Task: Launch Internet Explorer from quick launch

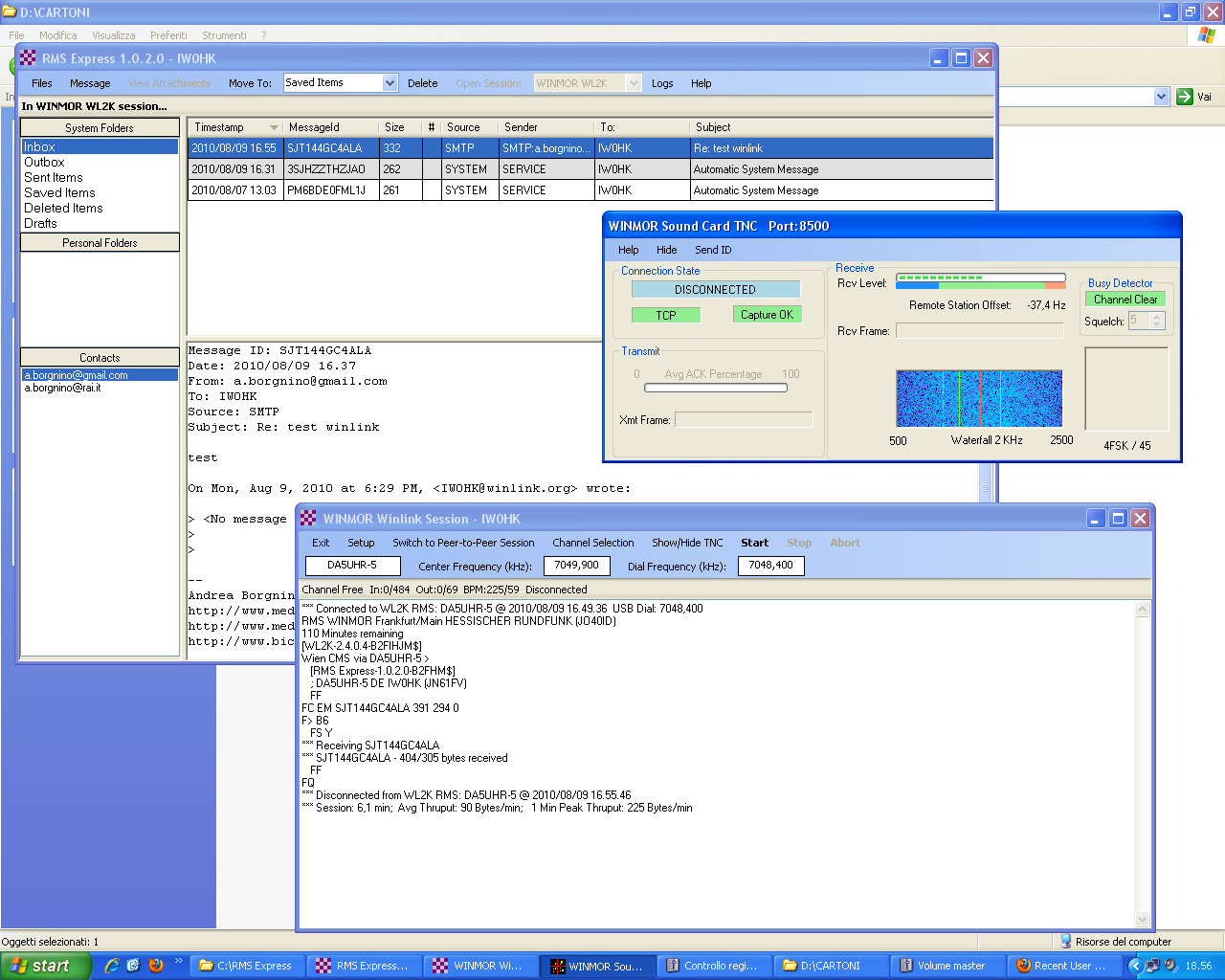Action: 112,966
